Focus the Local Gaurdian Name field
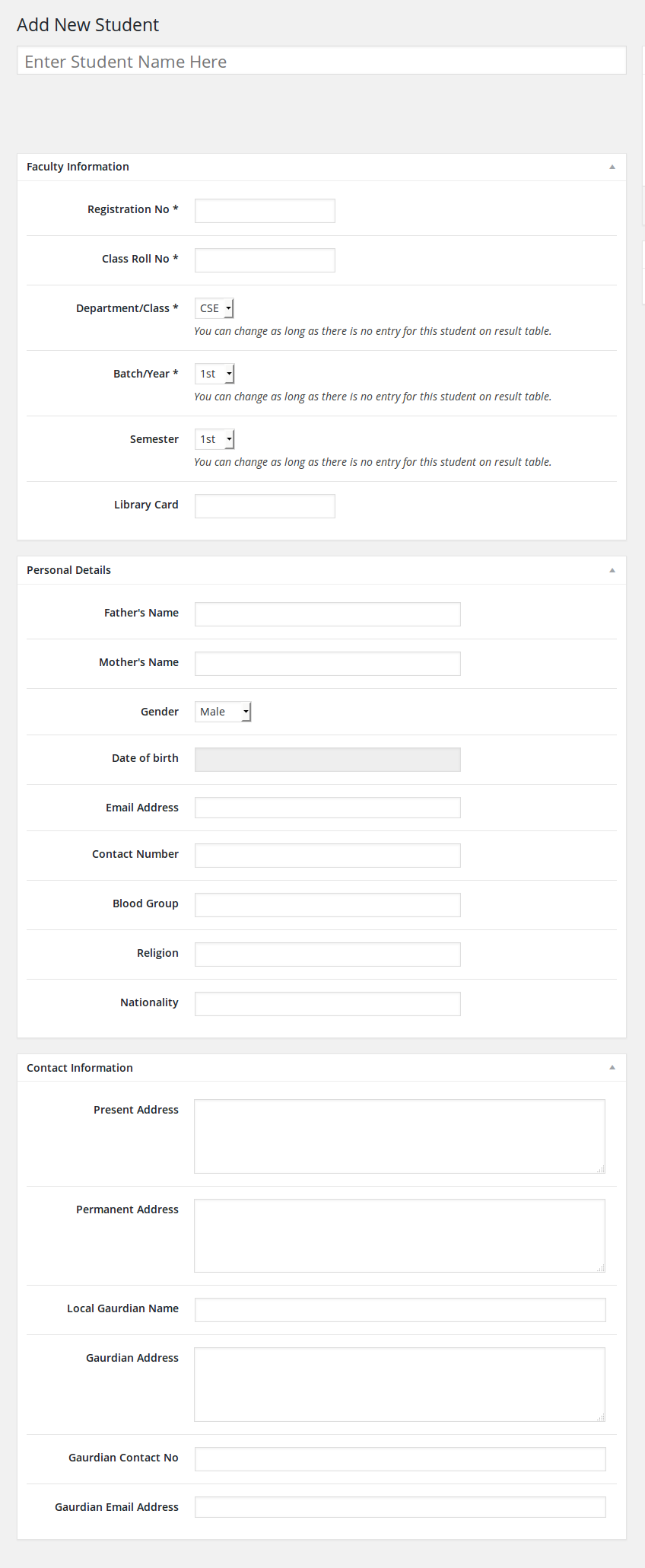The height and width of the screenshot is (1568, 645). point(400,1310)
